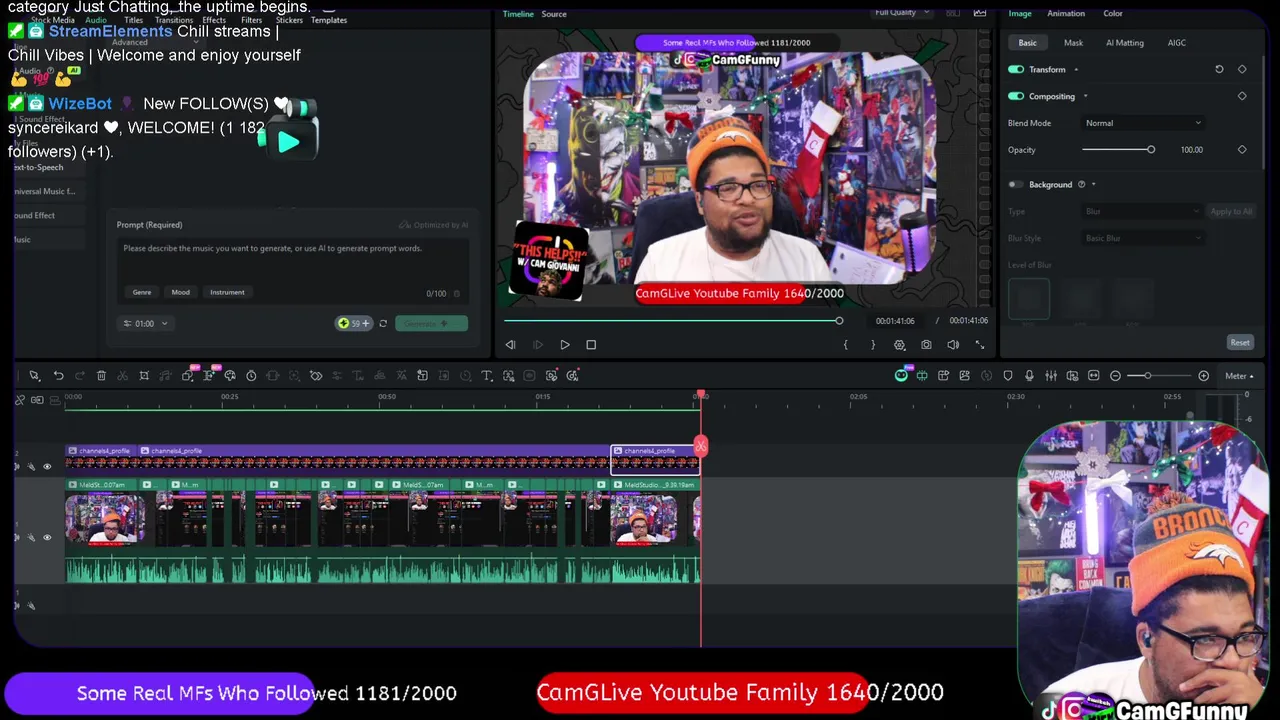Collapse the Transform section arrow
The image size is (1280, 720).
pos(1076,69)
